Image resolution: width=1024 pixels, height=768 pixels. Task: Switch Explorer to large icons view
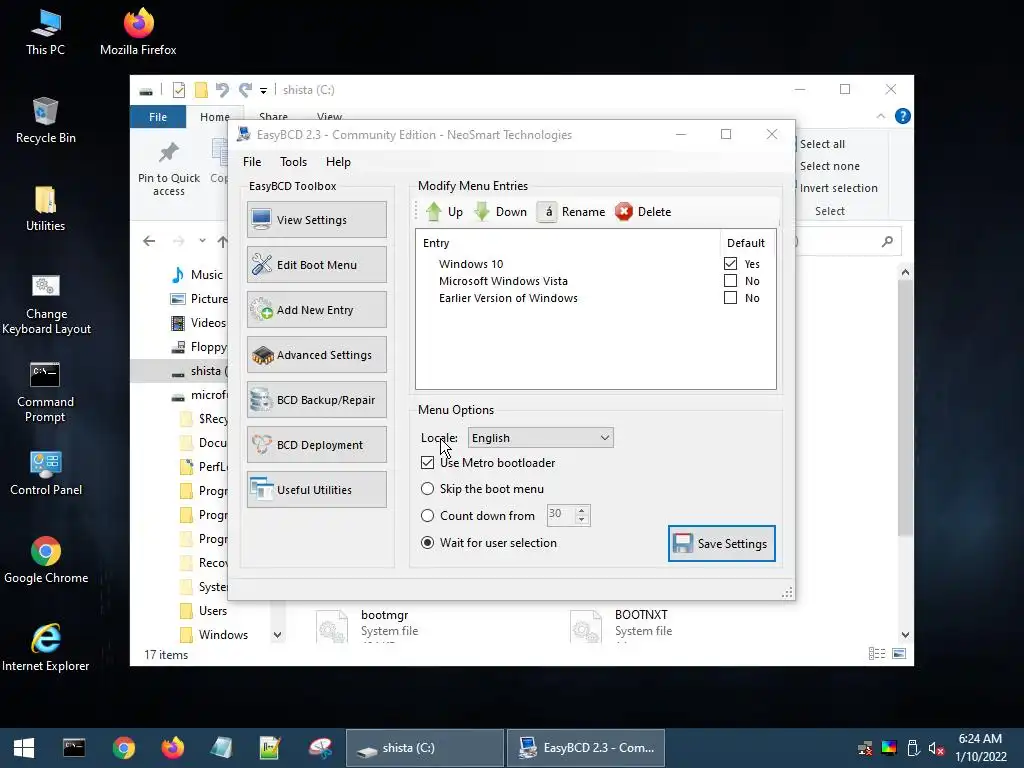(x=899, y=654)
